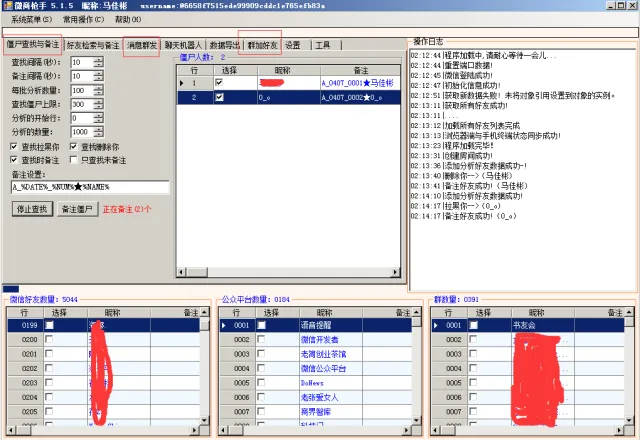This screenshot has height=440, width=640.
Task: Adjust the 每批分析数量 spinner arrows
Action: coord(99,90)
